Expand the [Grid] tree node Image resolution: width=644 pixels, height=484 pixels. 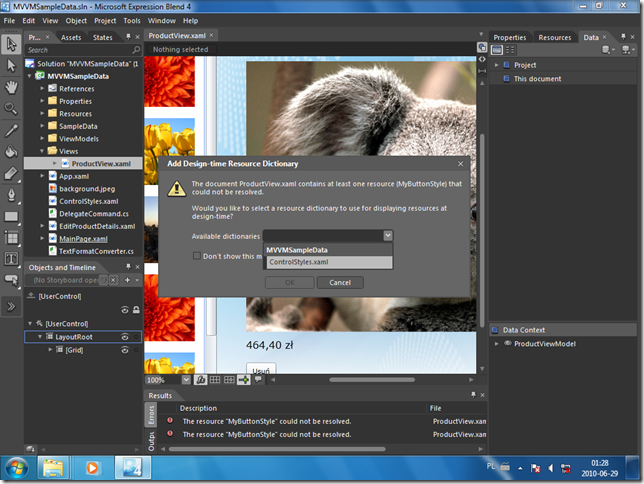pos(52,350)
